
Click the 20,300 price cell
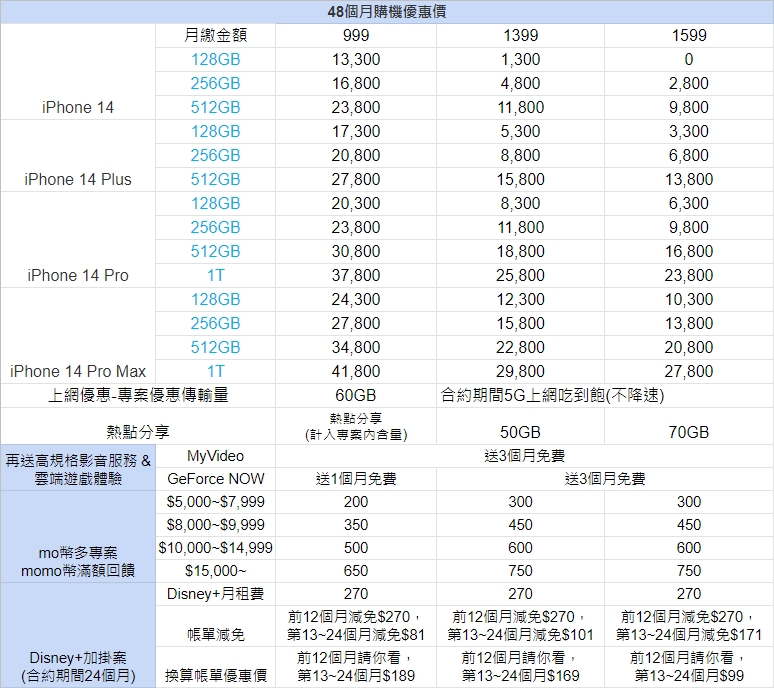click(x=356, y=203)
